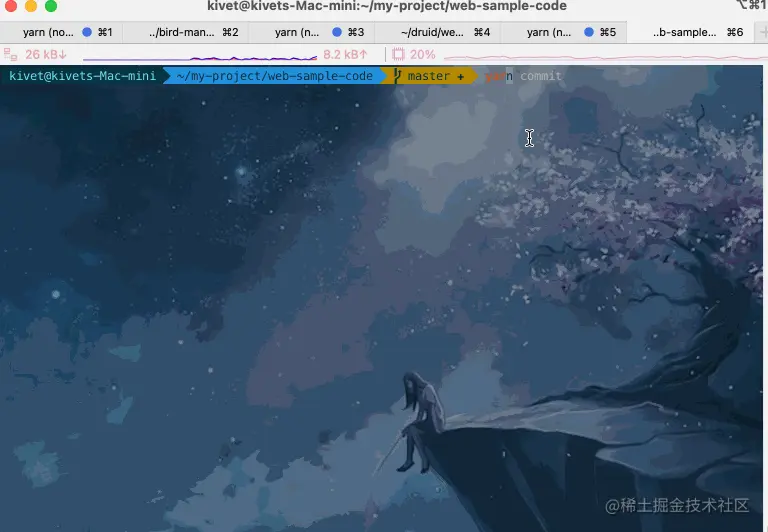Screen dimensions: 768x532
Task: Click the git branch icon in the prompt
Action: (397, 76)
